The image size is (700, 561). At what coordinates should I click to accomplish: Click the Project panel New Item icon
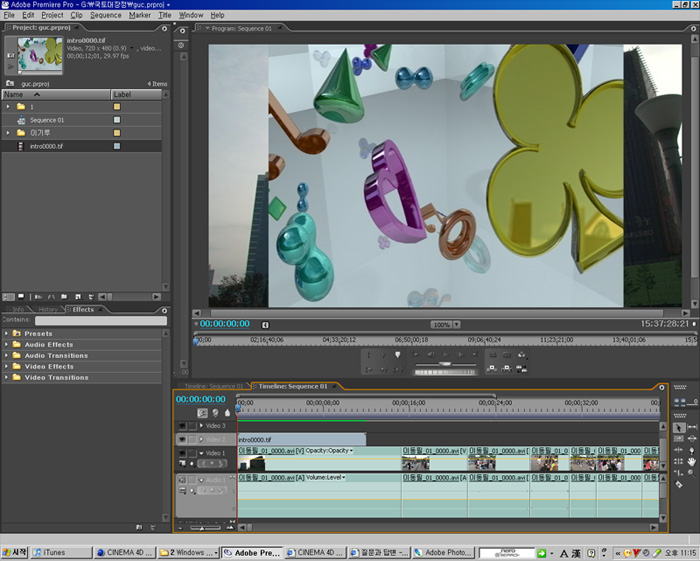click(78, 297)
